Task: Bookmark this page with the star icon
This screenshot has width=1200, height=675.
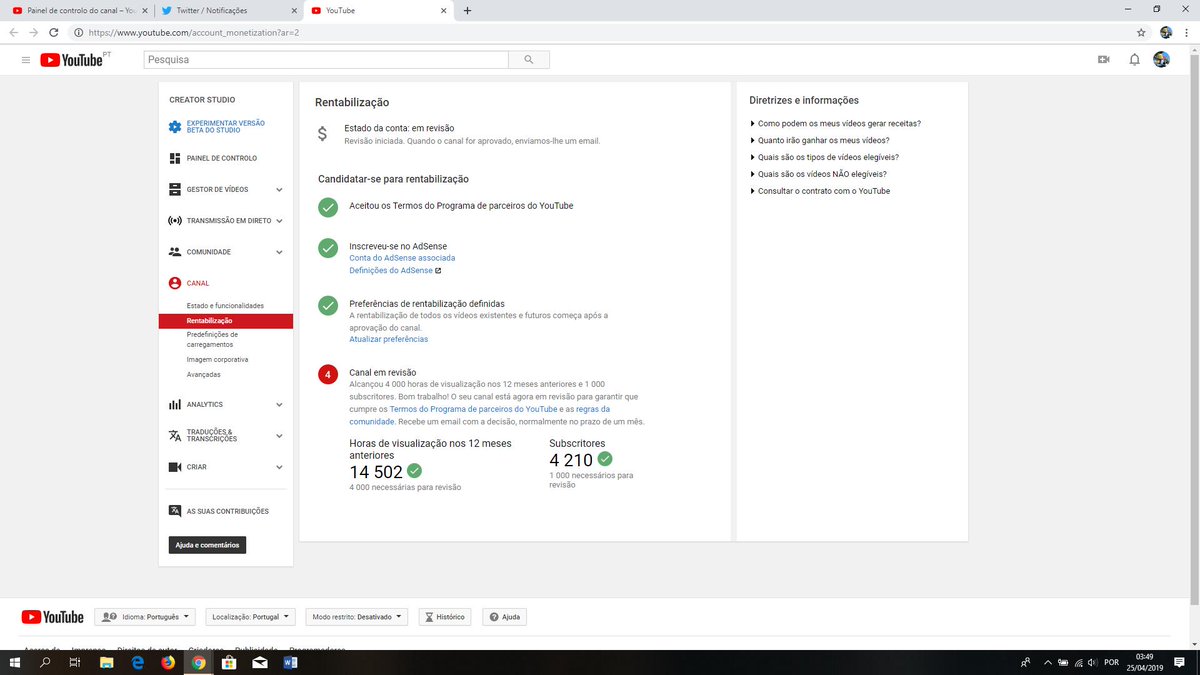Action: tap(1141, 32)
